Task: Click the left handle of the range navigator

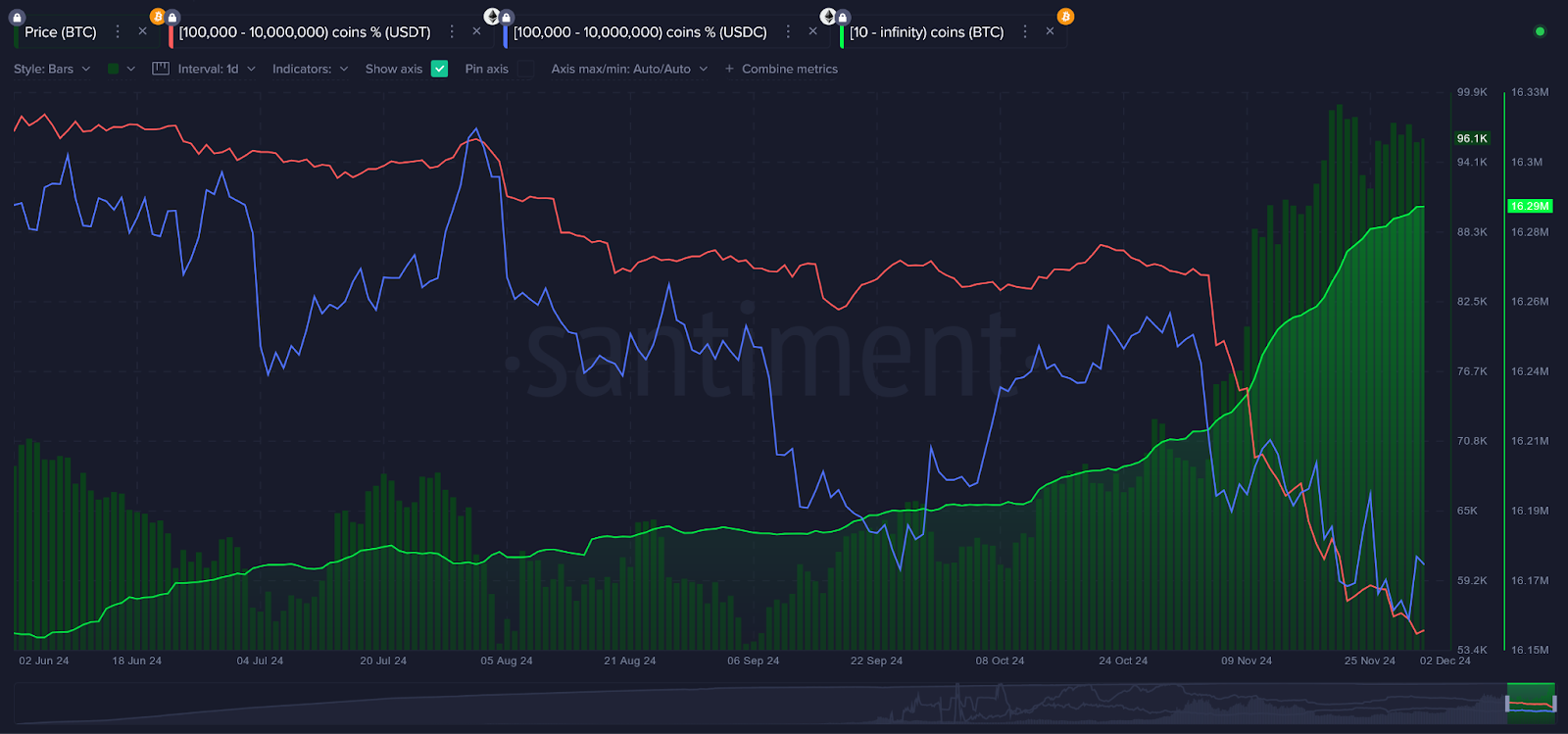Action: click(x=1507, y=703)
